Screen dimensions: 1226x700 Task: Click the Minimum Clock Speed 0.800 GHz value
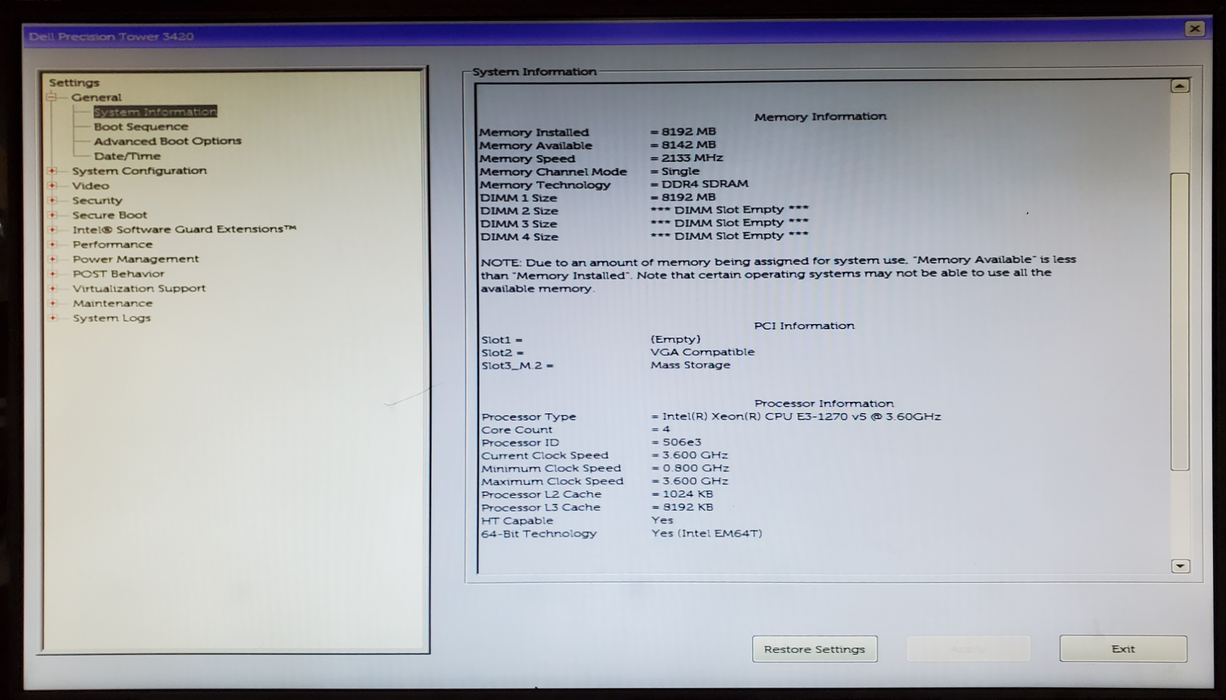pyautogui.click(x=691, y=468)
